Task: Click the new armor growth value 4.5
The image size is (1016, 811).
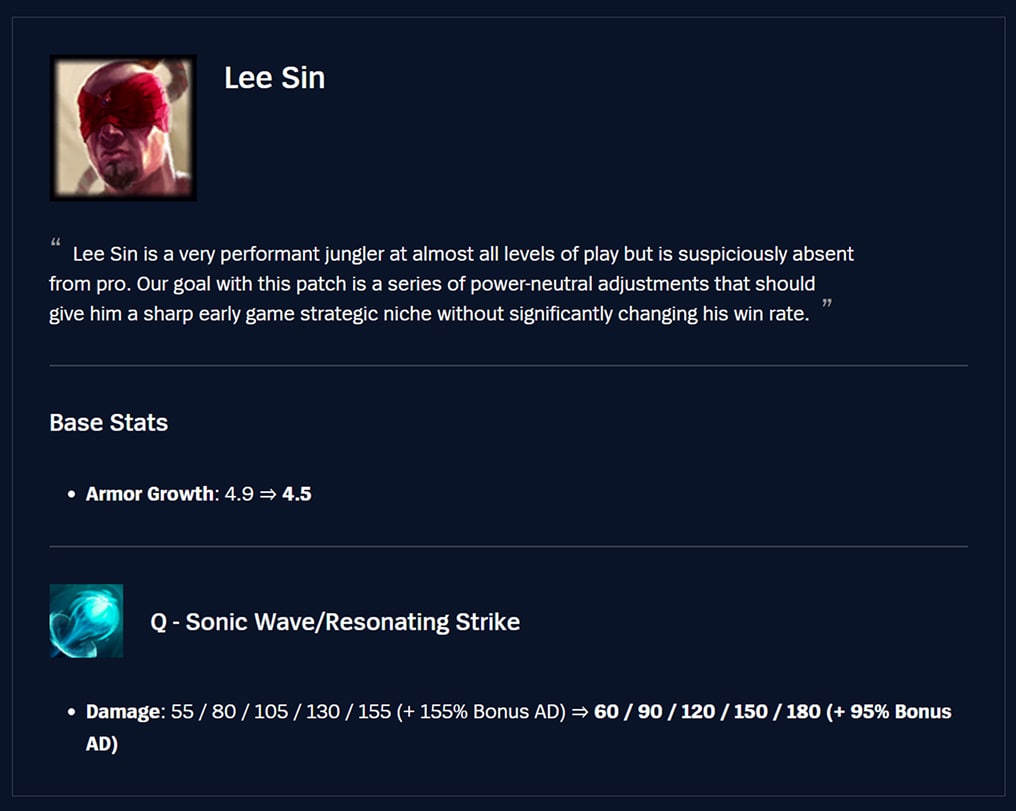Action: [x=297, y=494]
